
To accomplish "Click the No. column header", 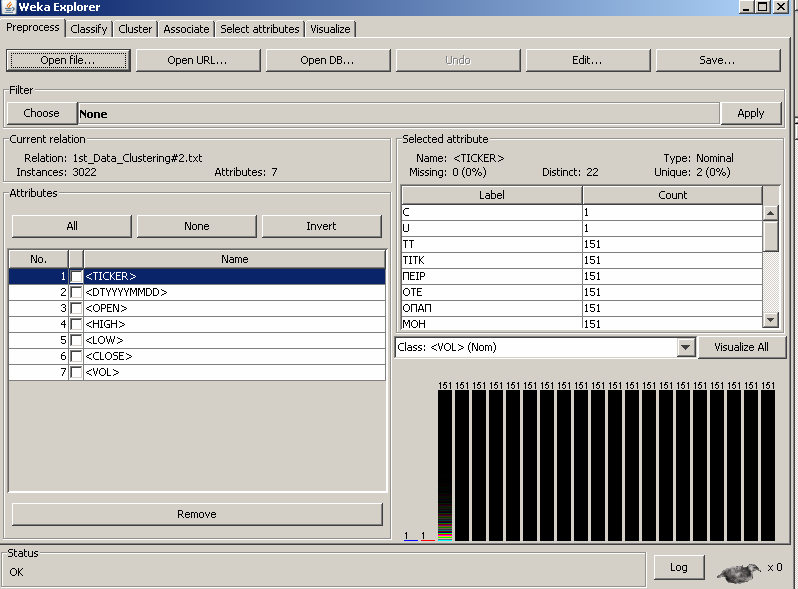I will point(39,259).
